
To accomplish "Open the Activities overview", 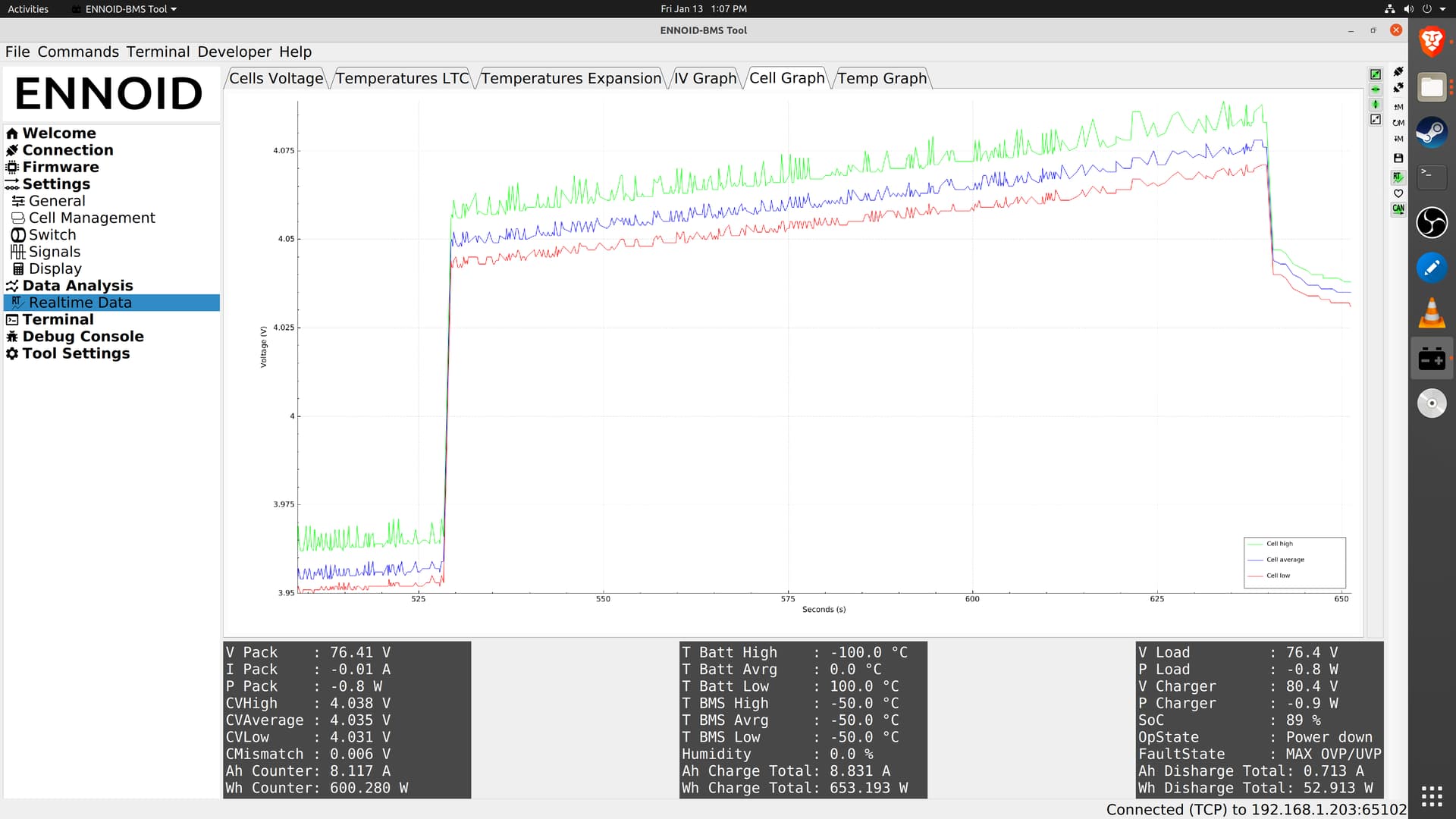I will coord(28,9).
